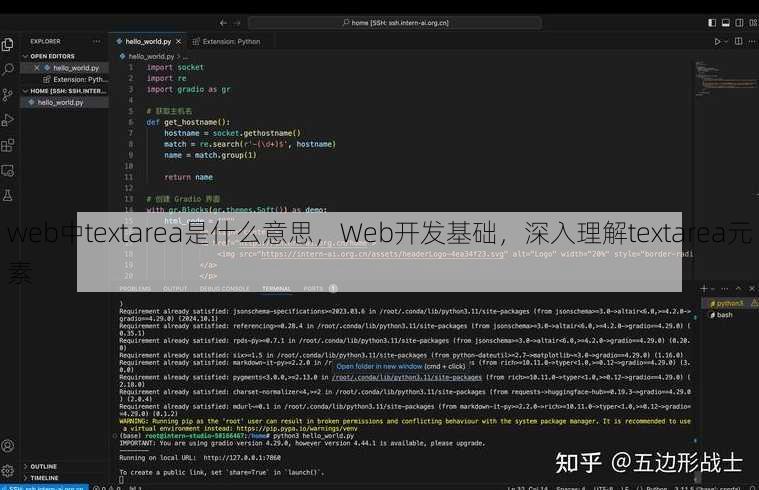Toggle the bottom panel layout icon

pos(726,23)
